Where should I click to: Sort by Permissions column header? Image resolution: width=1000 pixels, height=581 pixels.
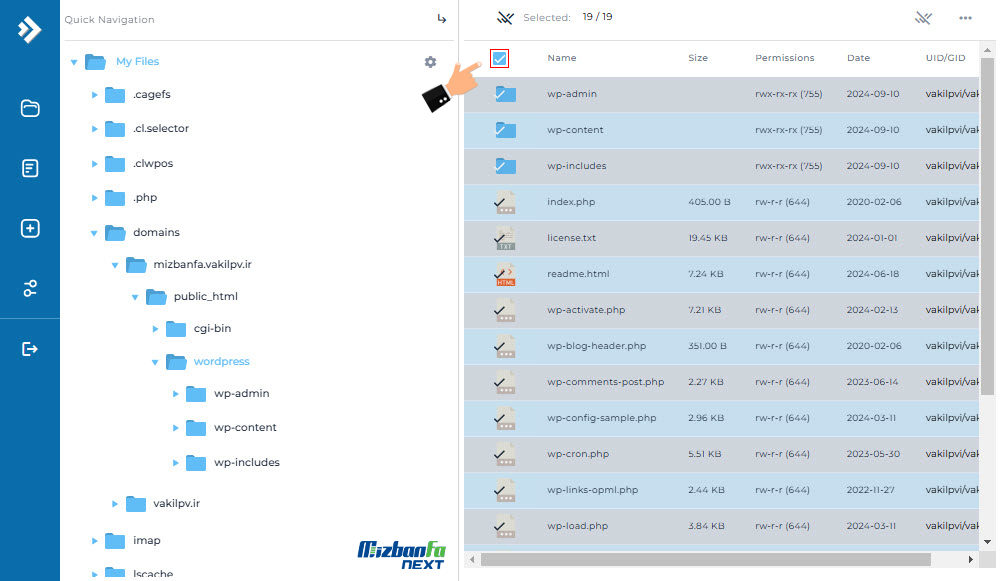[x=784, y=57]
